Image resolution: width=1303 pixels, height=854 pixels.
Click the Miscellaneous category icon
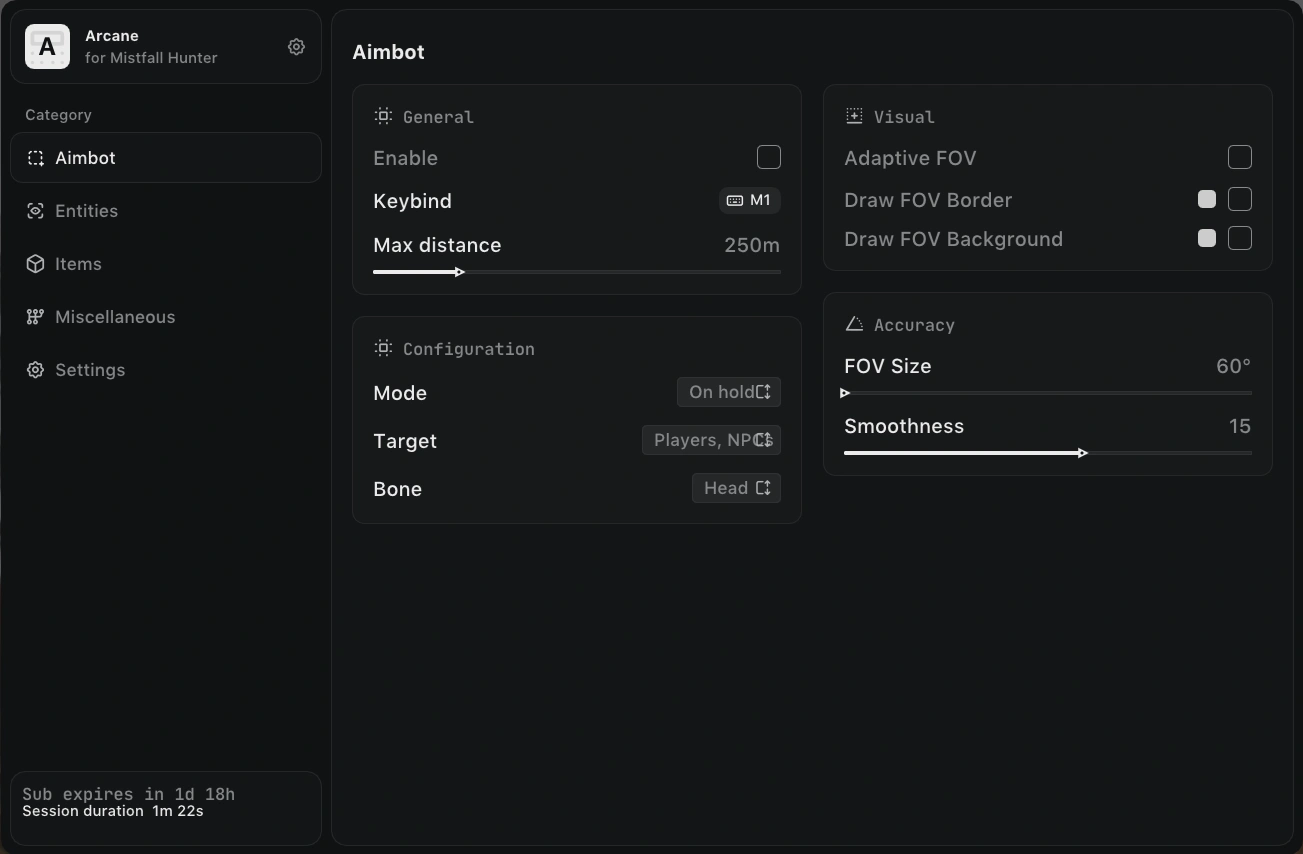click(35, 317)
